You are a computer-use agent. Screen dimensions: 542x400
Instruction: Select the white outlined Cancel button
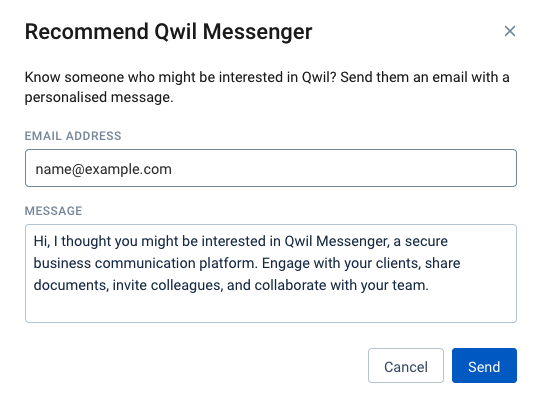(406, 365)
